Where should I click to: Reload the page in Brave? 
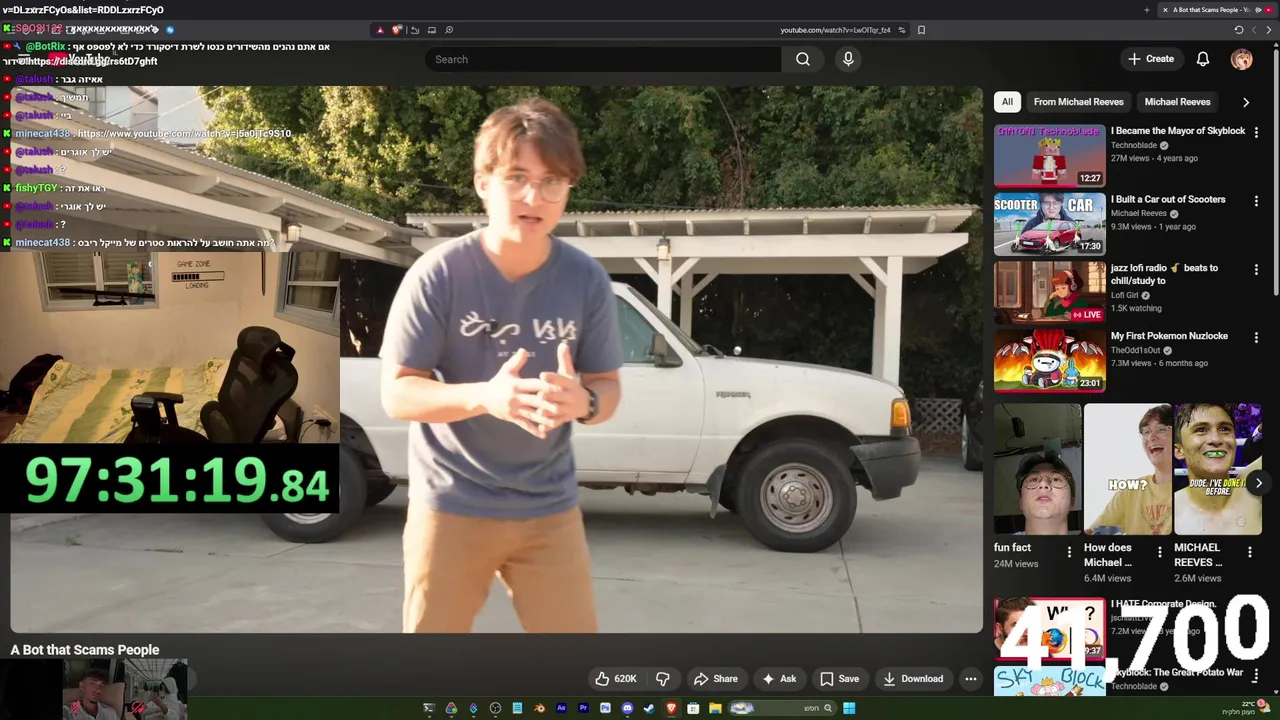click(x=1239, y=30)
